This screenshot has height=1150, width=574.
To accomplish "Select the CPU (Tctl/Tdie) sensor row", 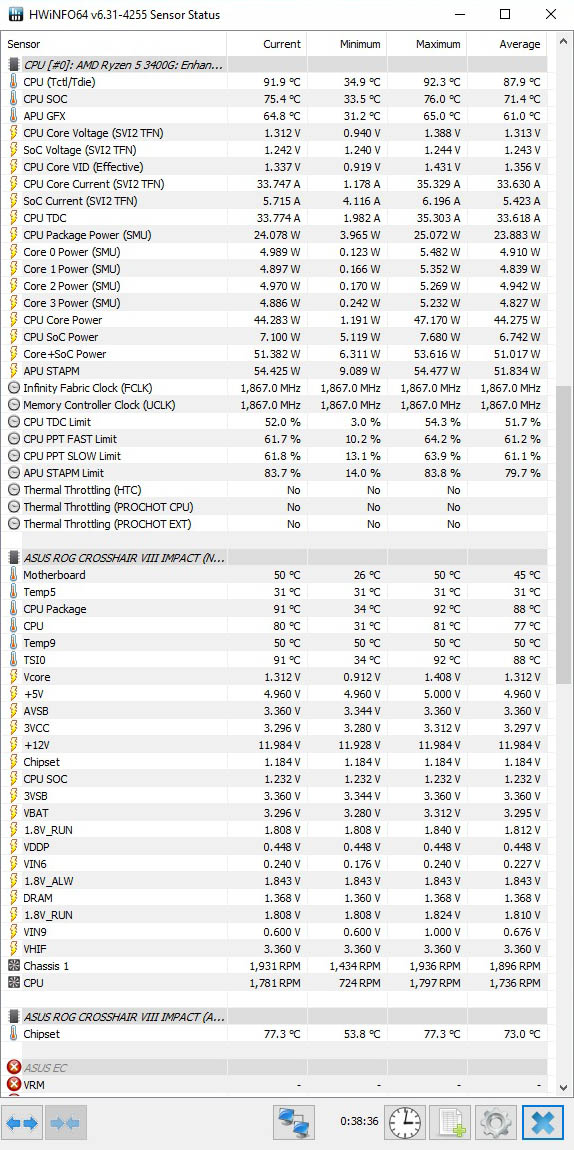I will [274, 81].
